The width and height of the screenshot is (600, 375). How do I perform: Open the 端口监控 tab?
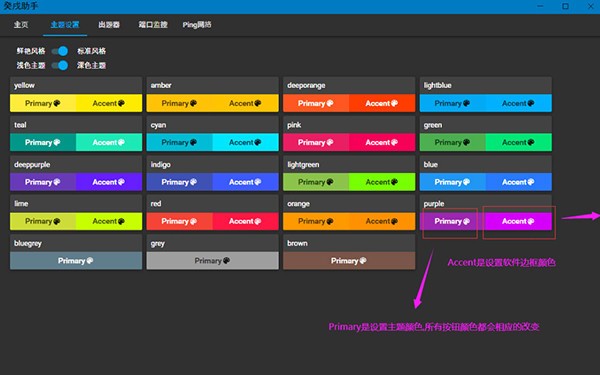pyautogui.click(x=153, y=25)
